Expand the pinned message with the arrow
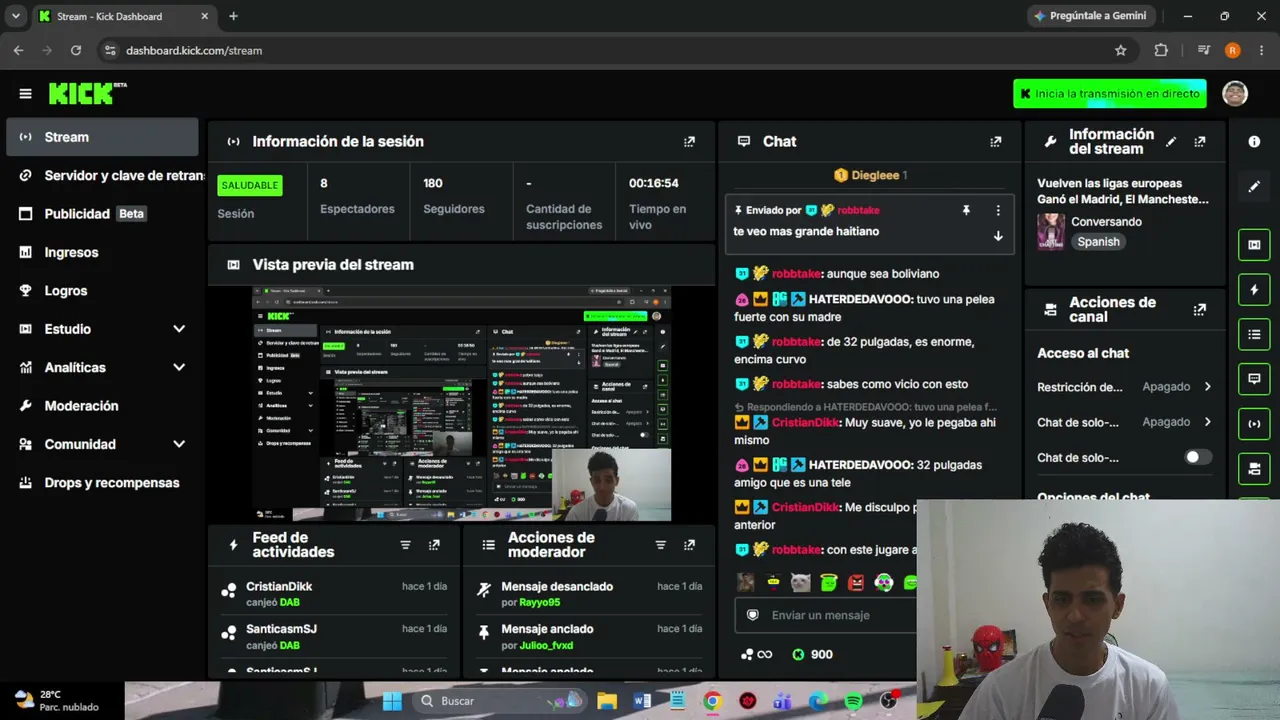 coord(997,236)
